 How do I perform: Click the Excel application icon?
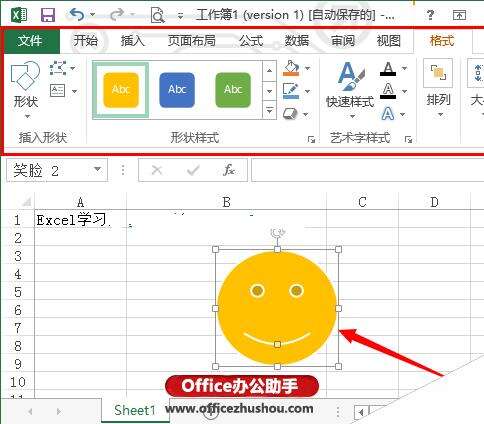(x=19, y=15)
